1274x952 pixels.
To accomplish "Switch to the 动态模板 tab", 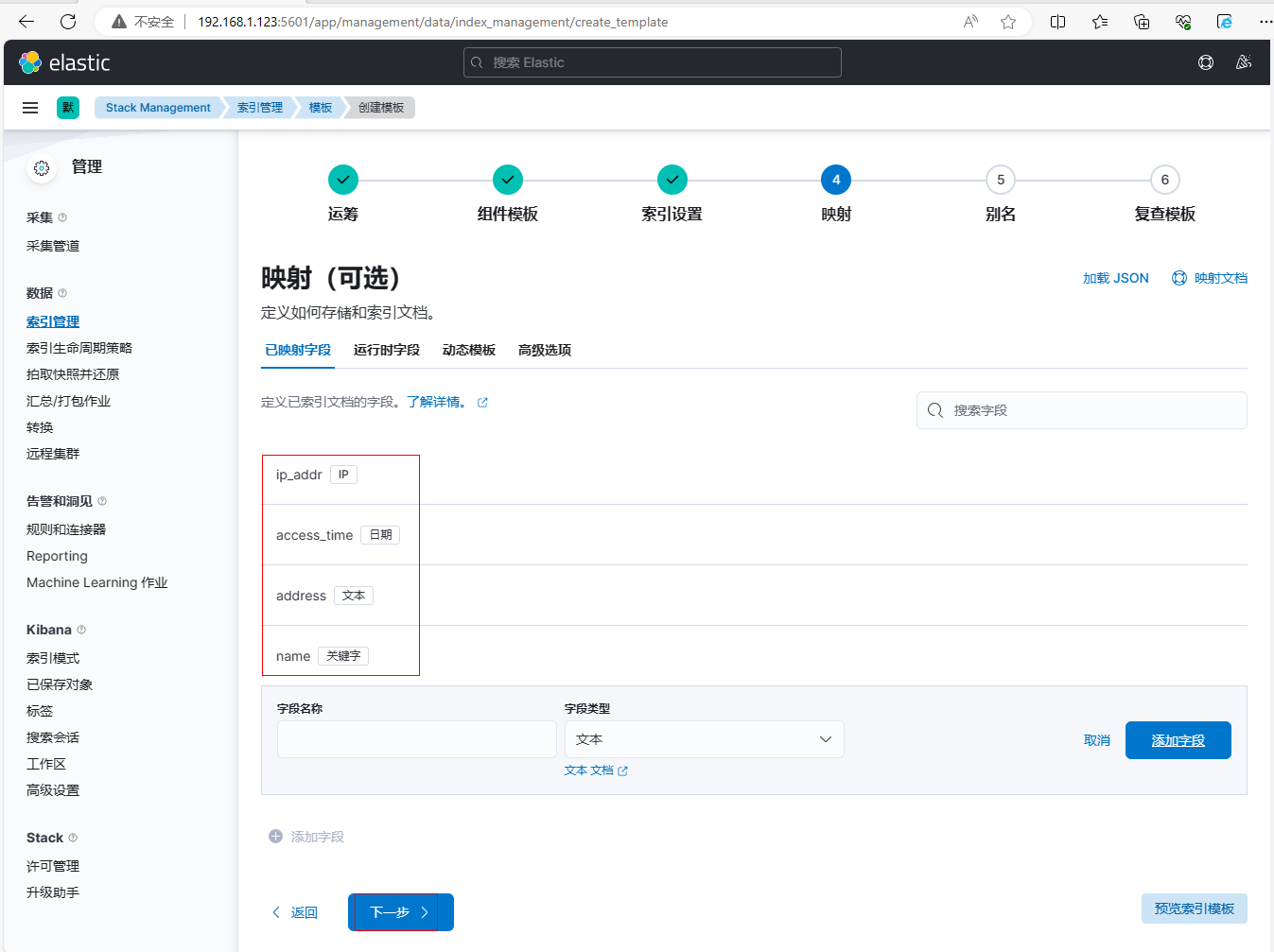I will [x=469, y=350].
